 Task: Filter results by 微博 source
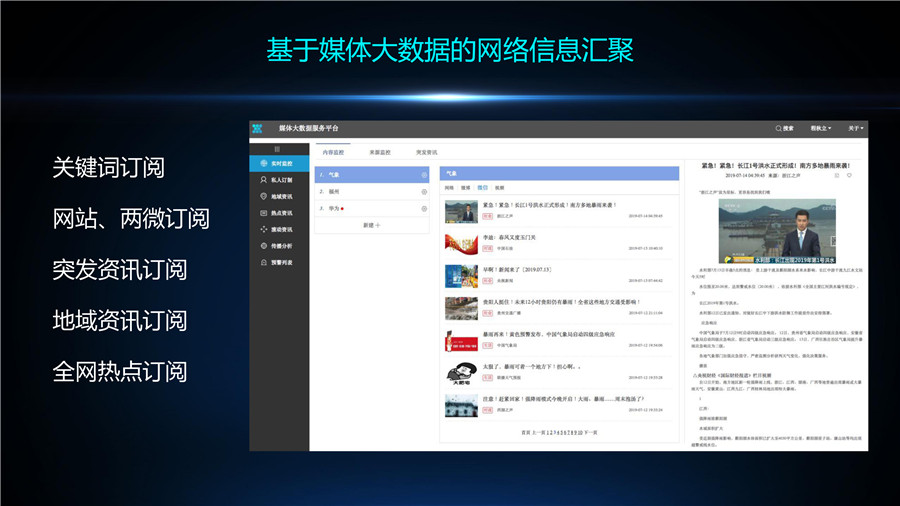(x=465, y=187)
